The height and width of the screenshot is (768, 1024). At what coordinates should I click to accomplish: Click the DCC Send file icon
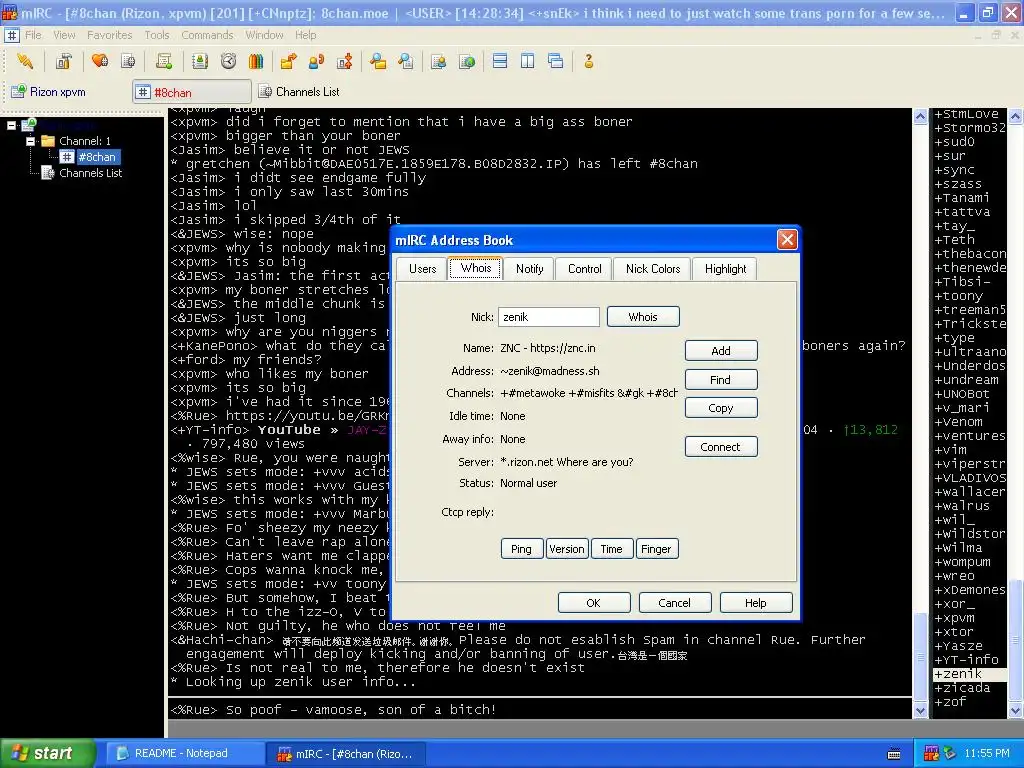pos(288,61)
